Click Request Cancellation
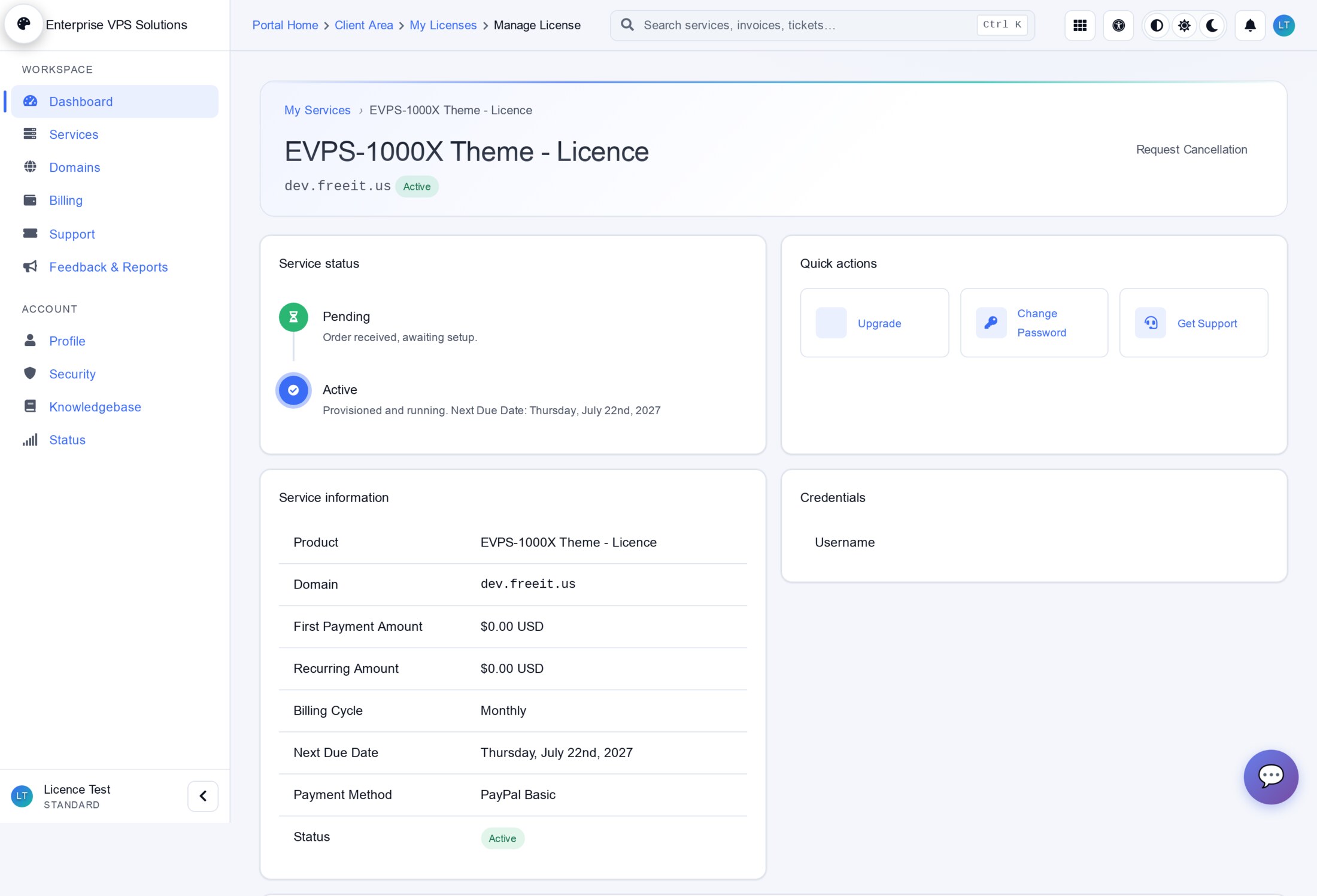The height and width of the screenshot is (896, 1317). point(1191,150)
